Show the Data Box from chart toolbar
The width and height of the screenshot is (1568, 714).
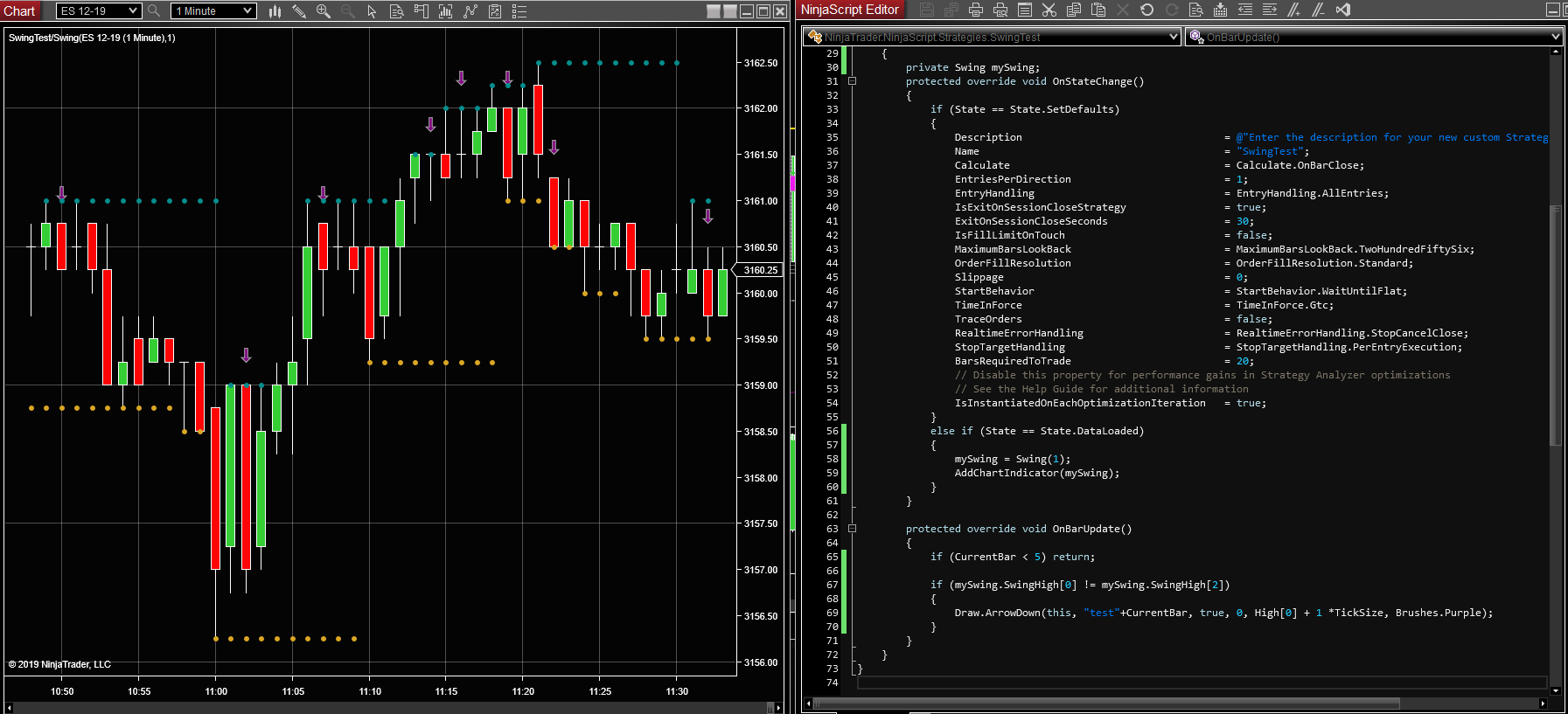pos(396,11)
